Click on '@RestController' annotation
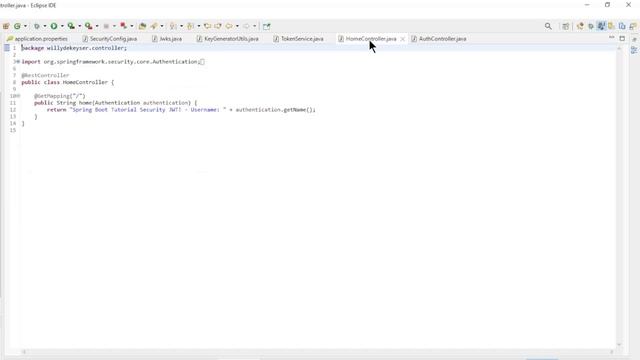Viewport: 640px width, 360px height. coord(45,76)
